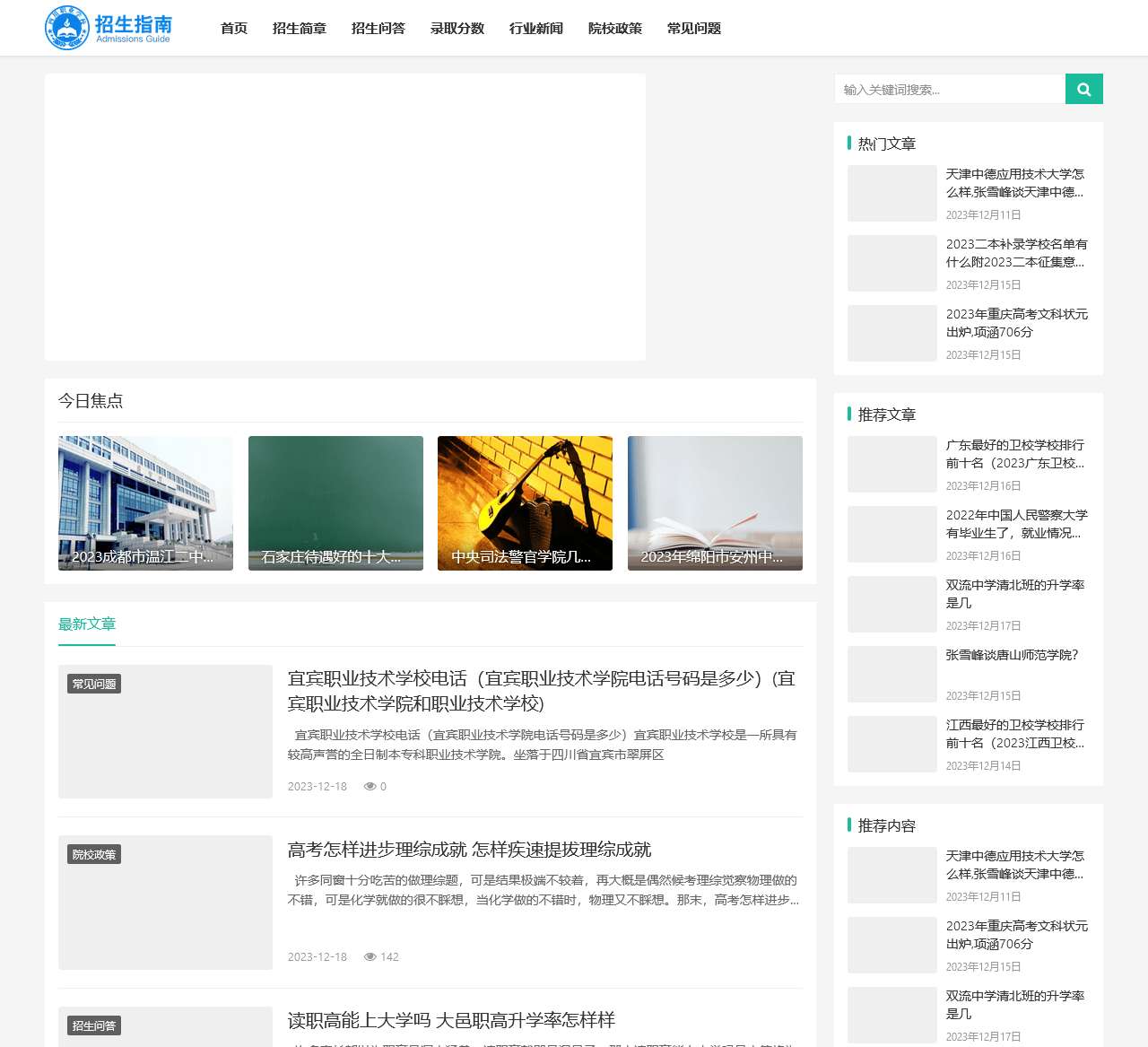Open article 2023年重庆高考文科状元出炉,项涵706分

(1014, 324)
